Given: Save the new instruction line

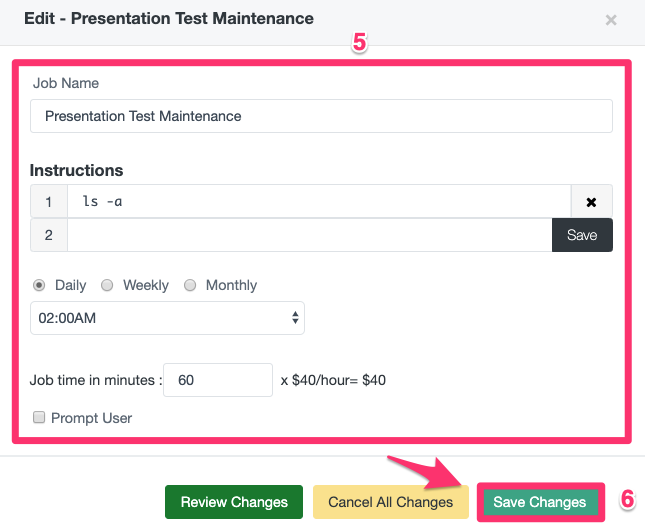Looking at the screenshot, I should click(x=582, y=235).
